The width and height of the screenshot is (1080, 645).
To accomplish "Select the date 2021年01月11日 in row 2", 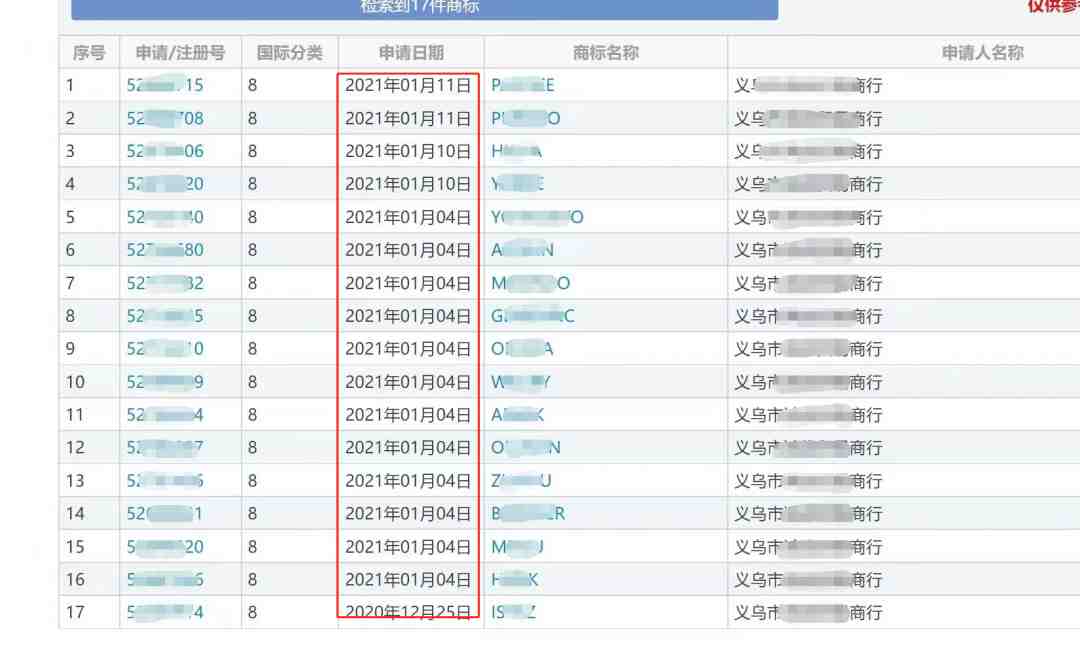I will click(x=408, y=119).
